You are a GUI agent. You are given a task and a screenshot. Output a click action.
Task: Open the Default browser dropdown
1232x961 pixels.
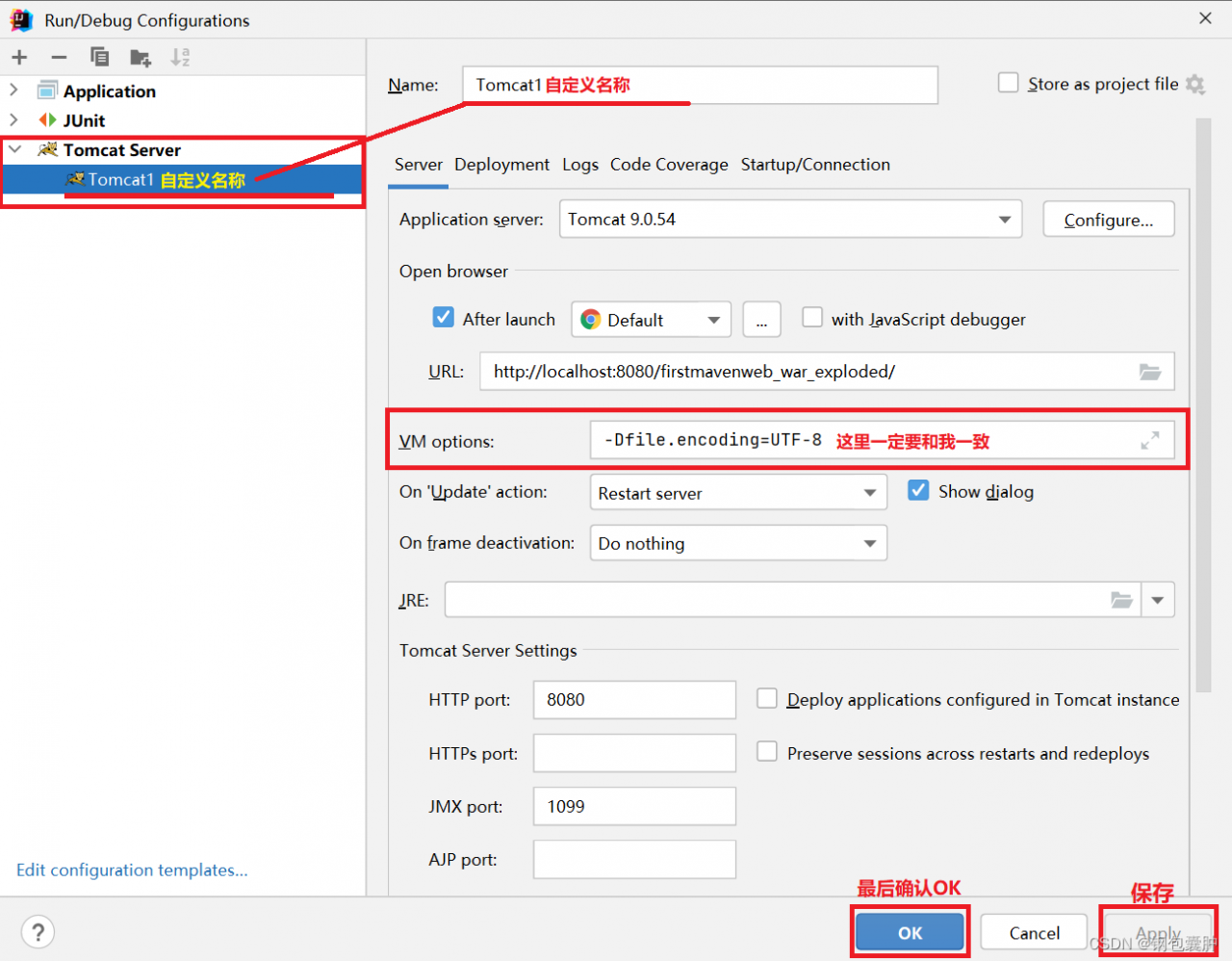[x=714, y=320]
